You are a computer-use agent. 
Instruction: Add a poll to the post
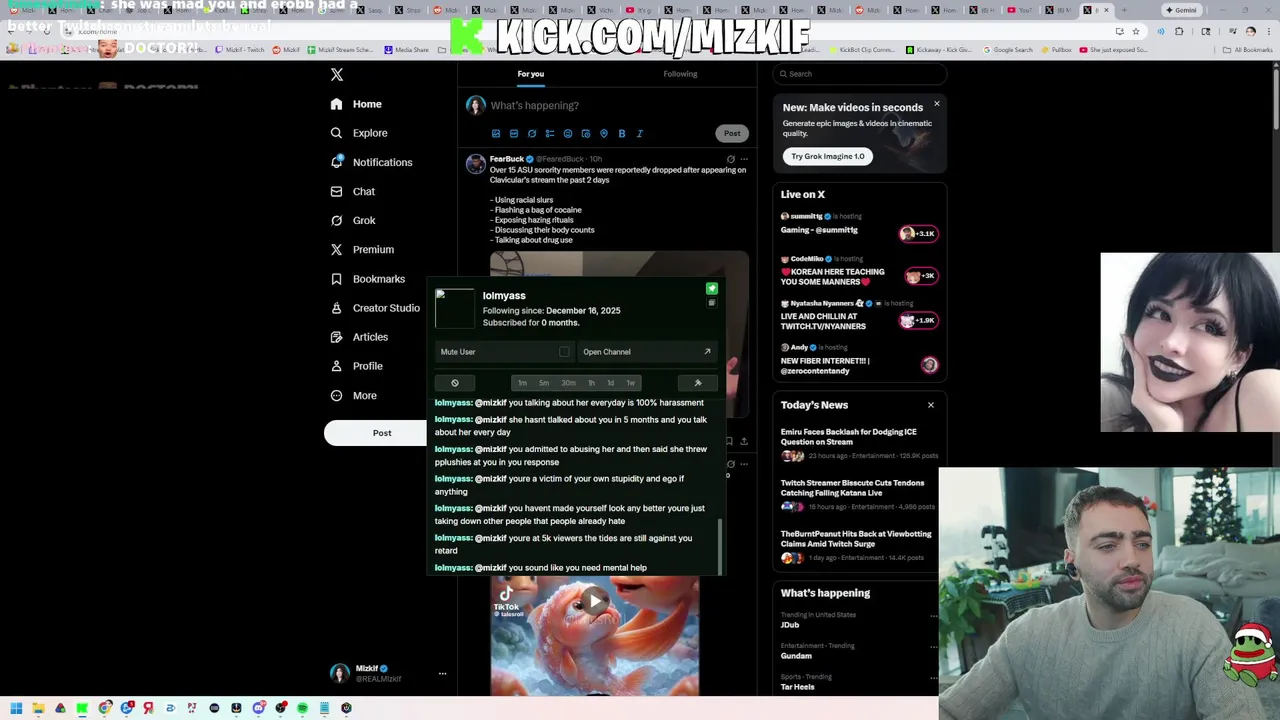pyautogui.click(x=550, y=133)
